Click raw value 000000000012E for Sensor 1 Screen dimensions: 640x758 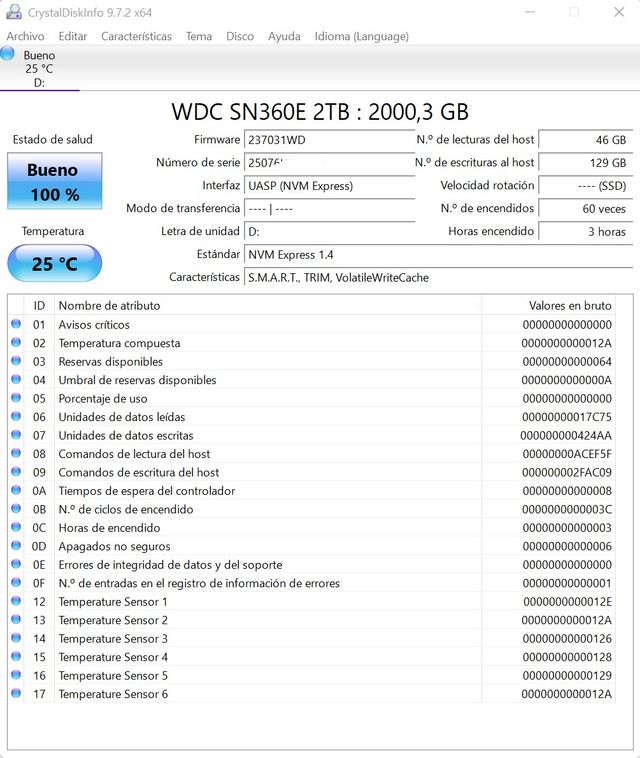coord(567,602)
